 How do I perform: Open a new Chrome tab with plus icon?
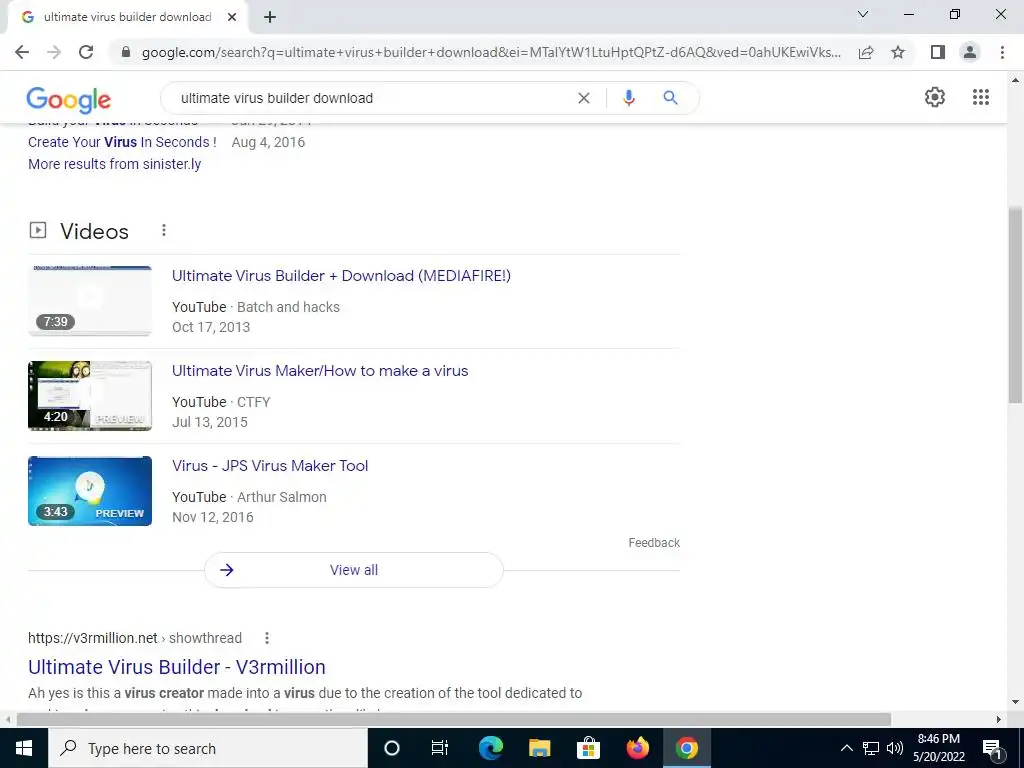coord(270,17)
